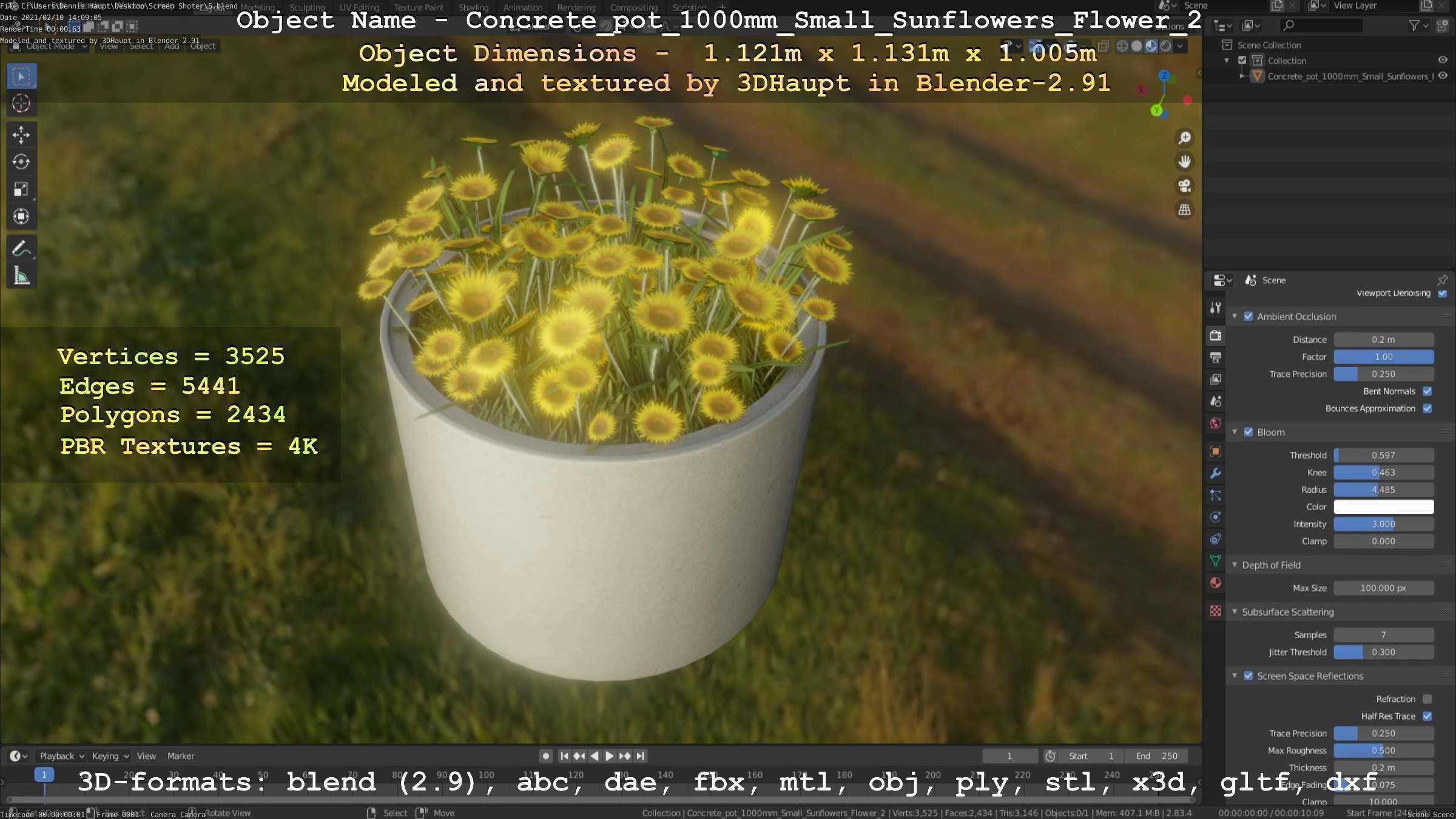
Task: Disable the Bloom effect checkbox
Action: [1248, 432]
